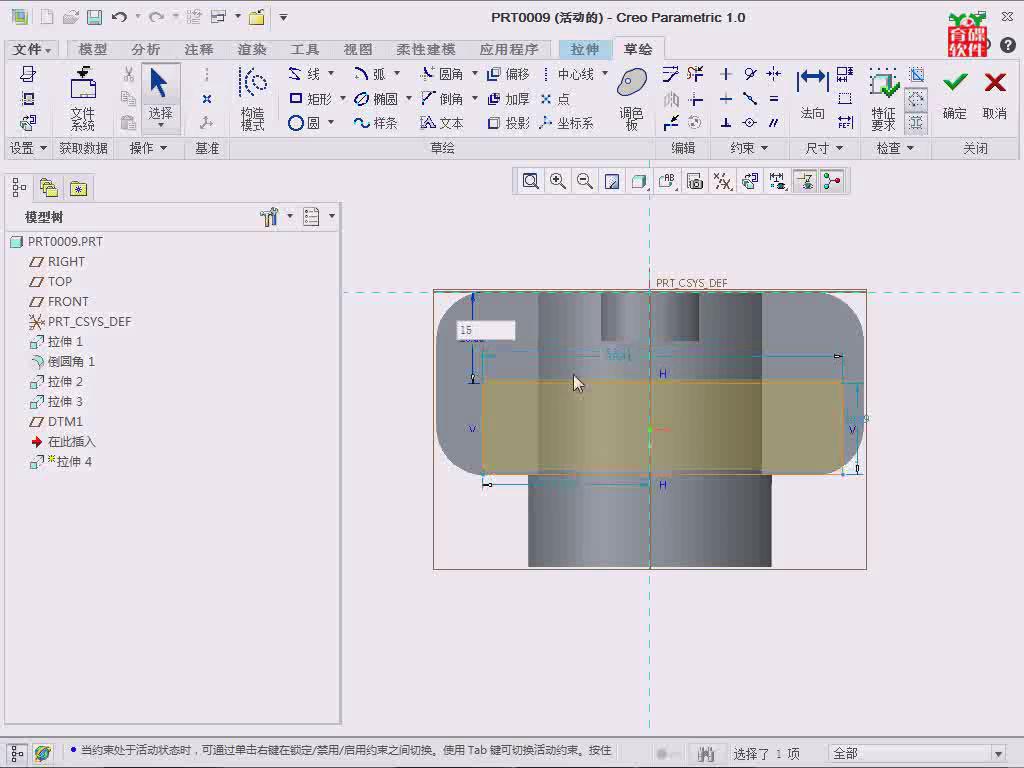This screenshot has width=1024, height=768.
Task: Toggle 构造模式 construction mode
Action: coord(252,99)
